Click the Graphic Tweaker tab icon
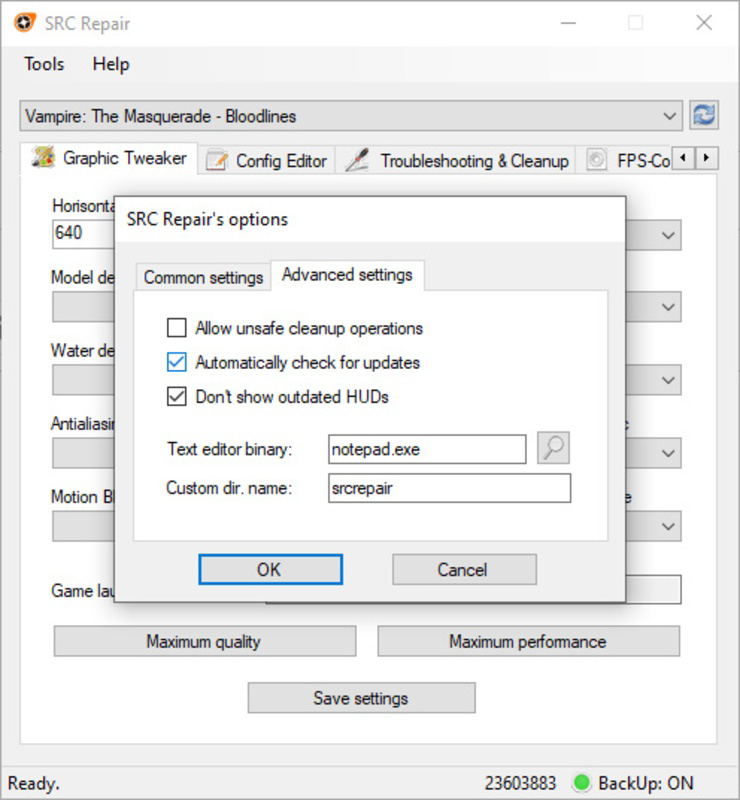Screen dimensions: 740x800 pyautogui.click(x=43, y=157)
